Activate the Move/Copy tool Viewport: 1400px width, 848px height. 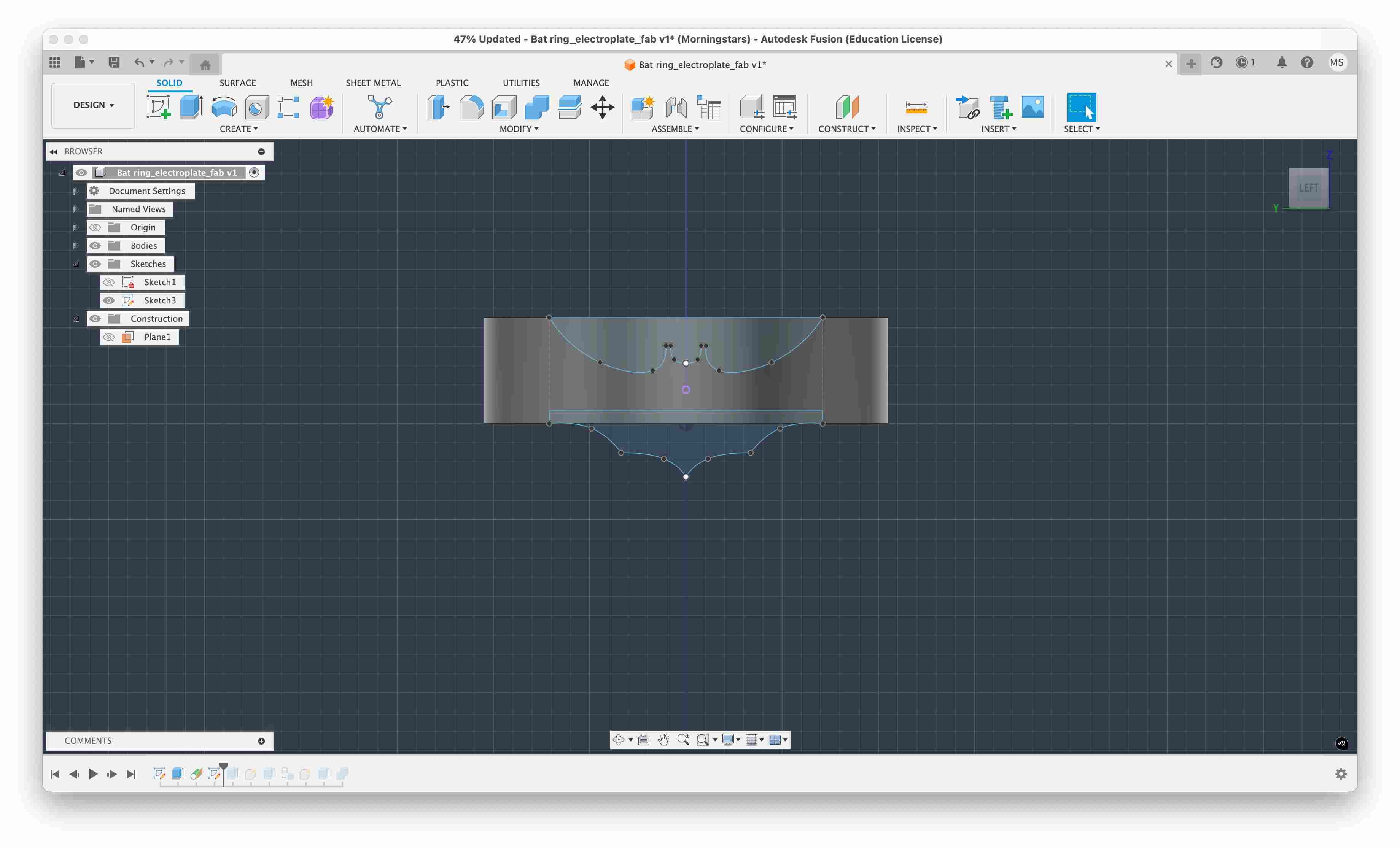pyautogui.click(x=602, y=107)
